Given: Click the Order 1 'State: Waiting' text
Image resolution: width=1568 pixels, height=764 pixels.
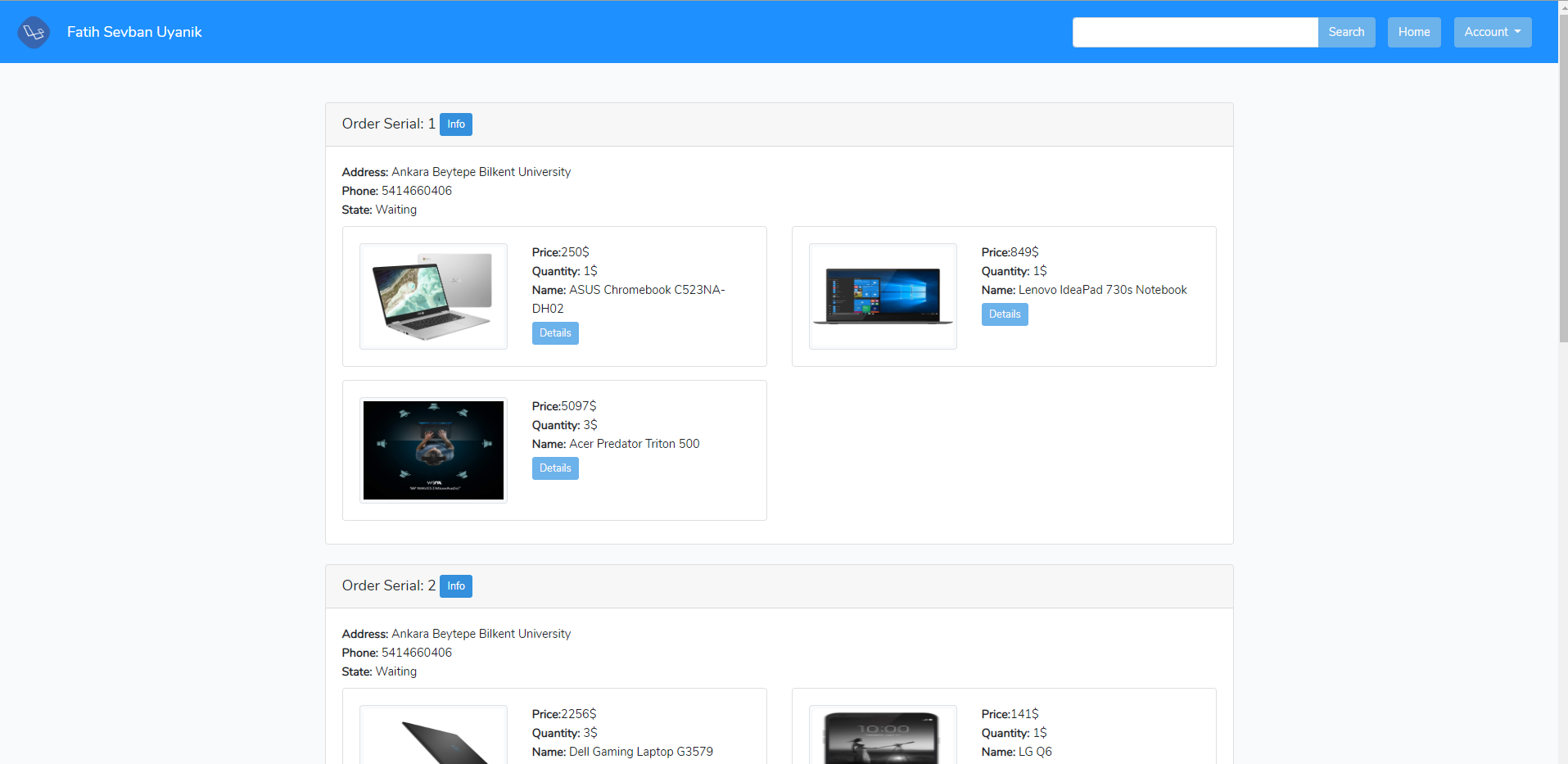Looking at the screenshot, I should 379,210.
